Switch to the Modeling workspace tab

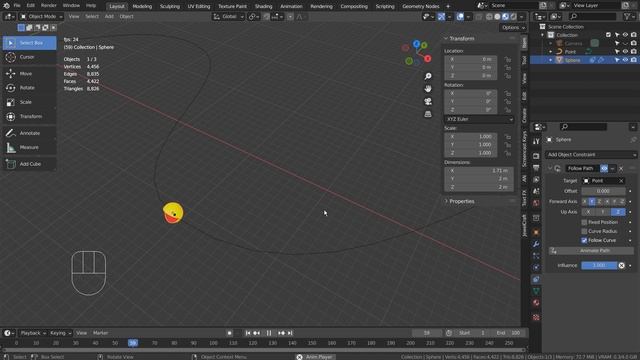coord(142,6)
